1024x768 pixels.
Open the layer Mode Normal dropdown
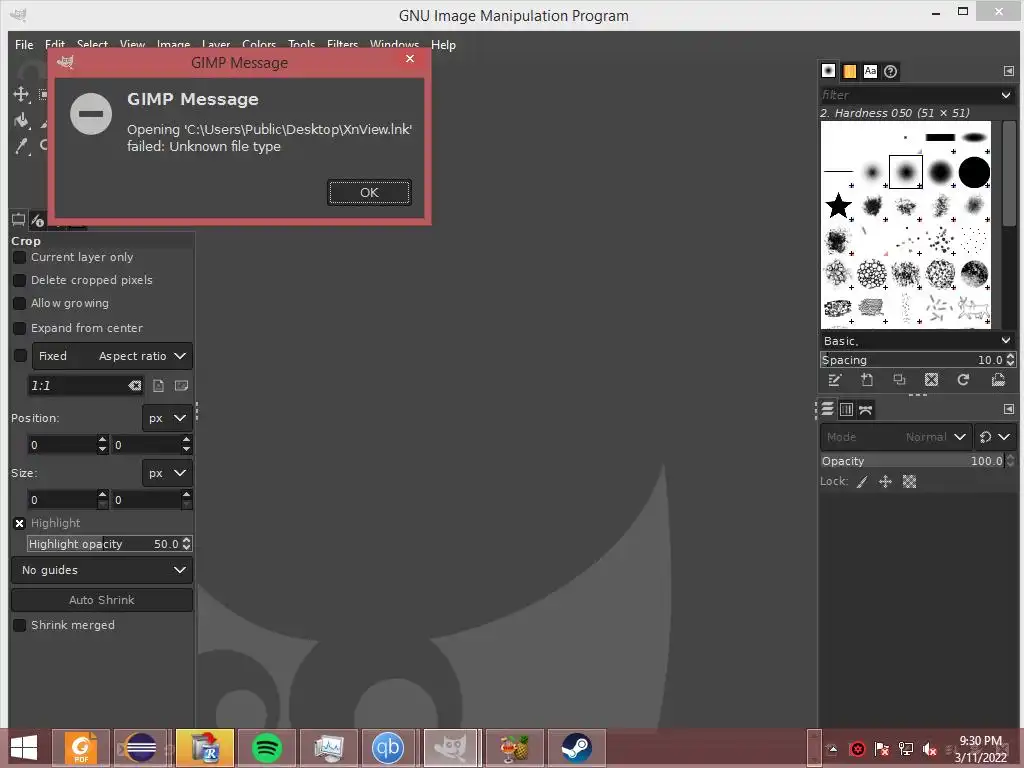pyautogui.click(x=895, y=437)
